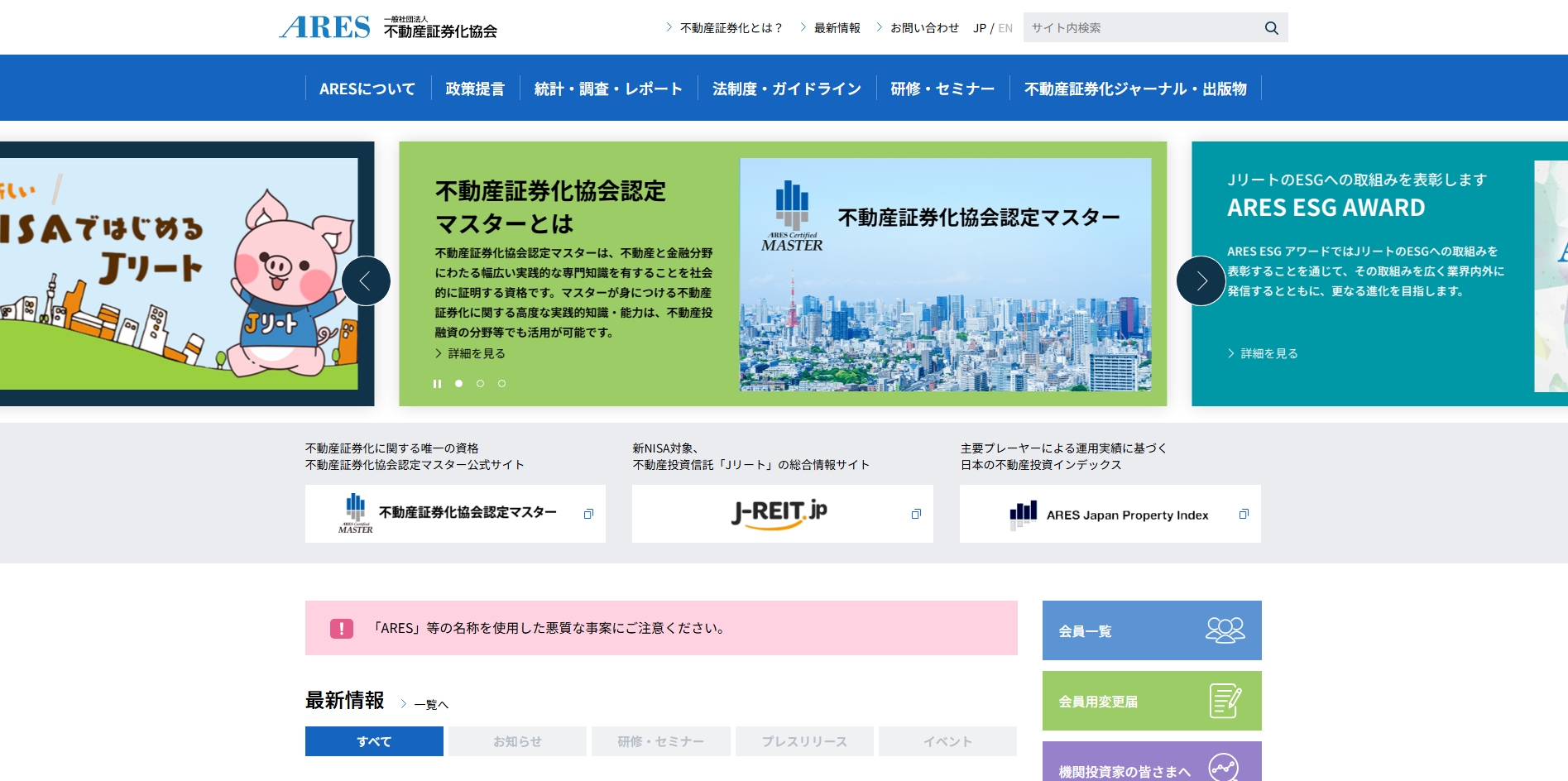The width and height of the screenshot is (1568, 781).
Task: Select the プレスリリース news tab
Action: pos(804,741)
